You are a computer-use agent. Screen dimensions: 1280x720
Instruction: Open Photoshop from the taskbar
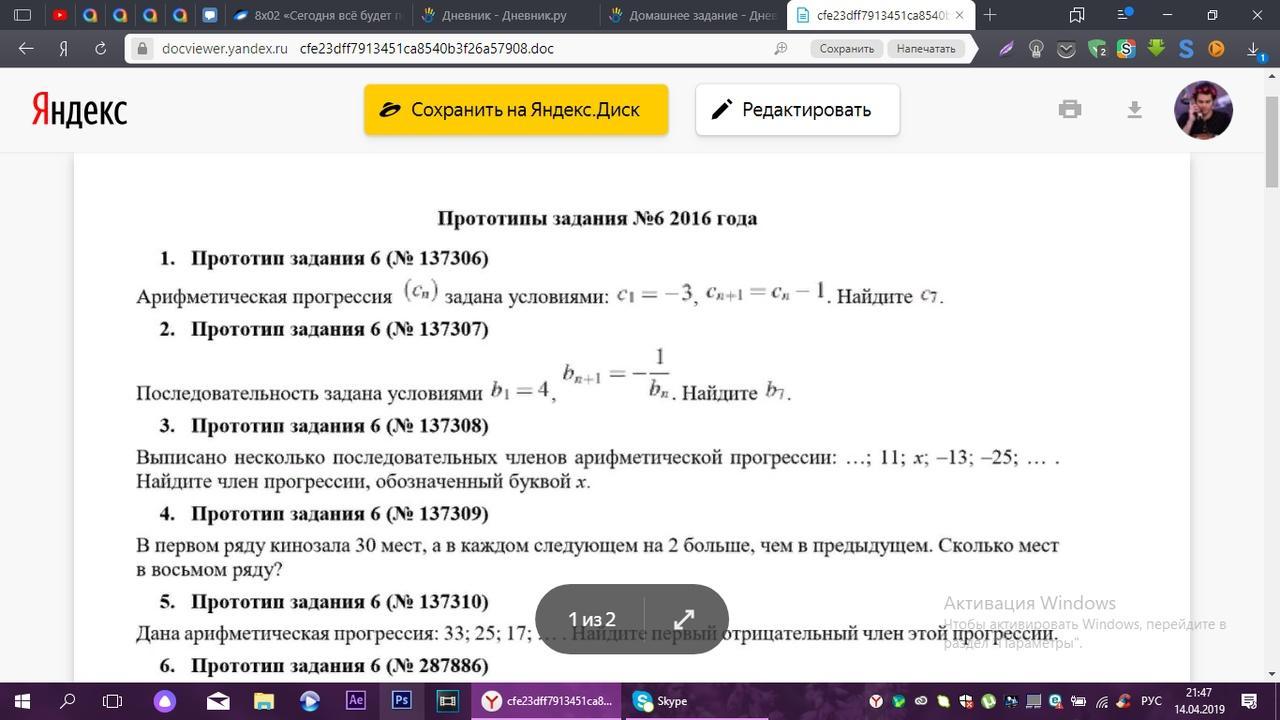point(401,701)
